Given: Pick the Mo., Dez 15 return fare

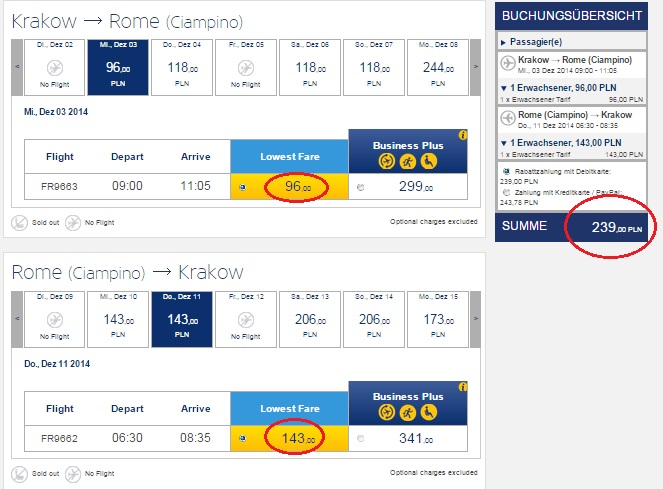Looking at the screenshot, I should click(439, 318).
